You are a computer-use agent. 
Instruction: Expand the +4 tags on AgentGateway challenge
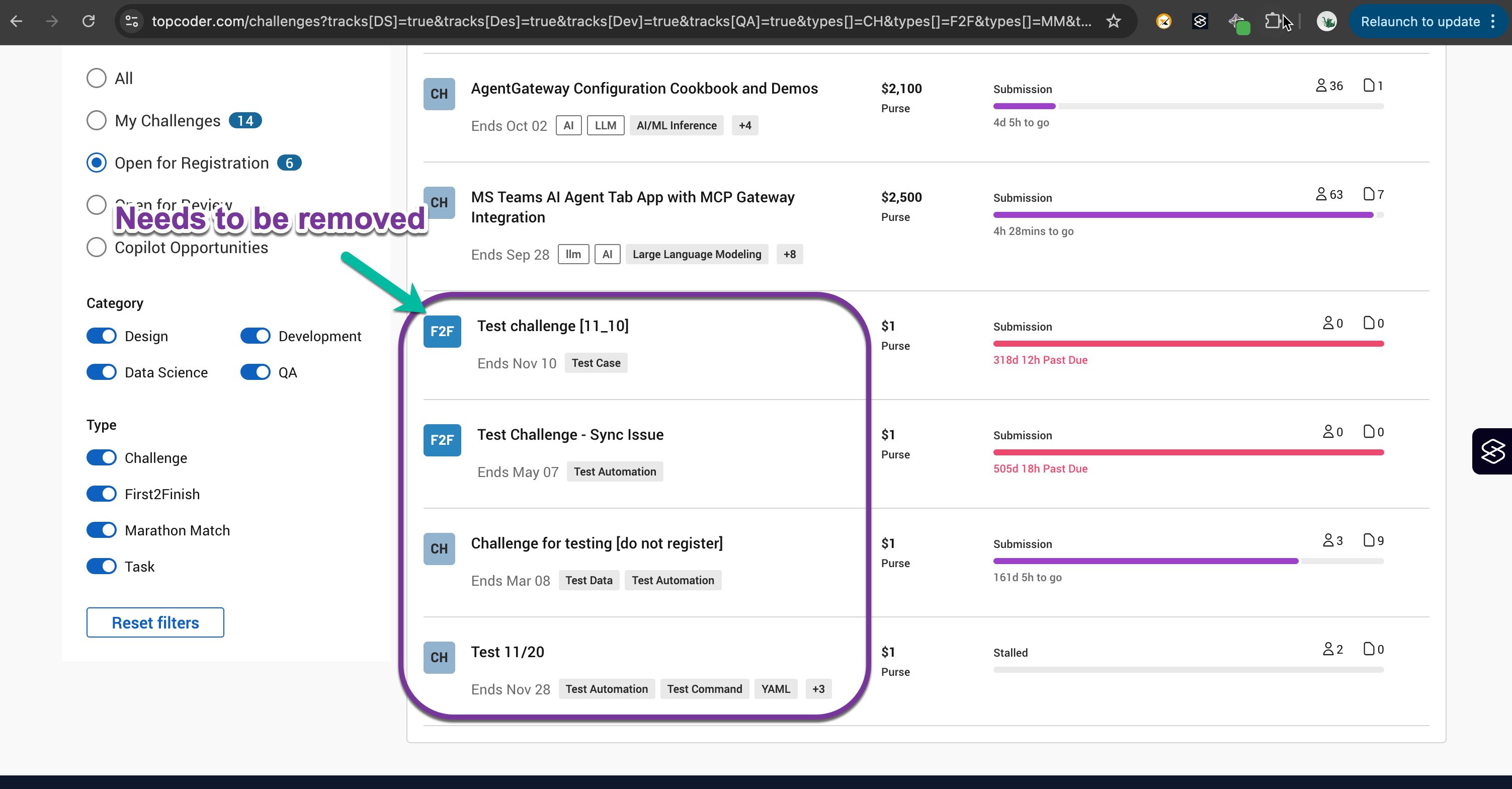tap(744, 126)
